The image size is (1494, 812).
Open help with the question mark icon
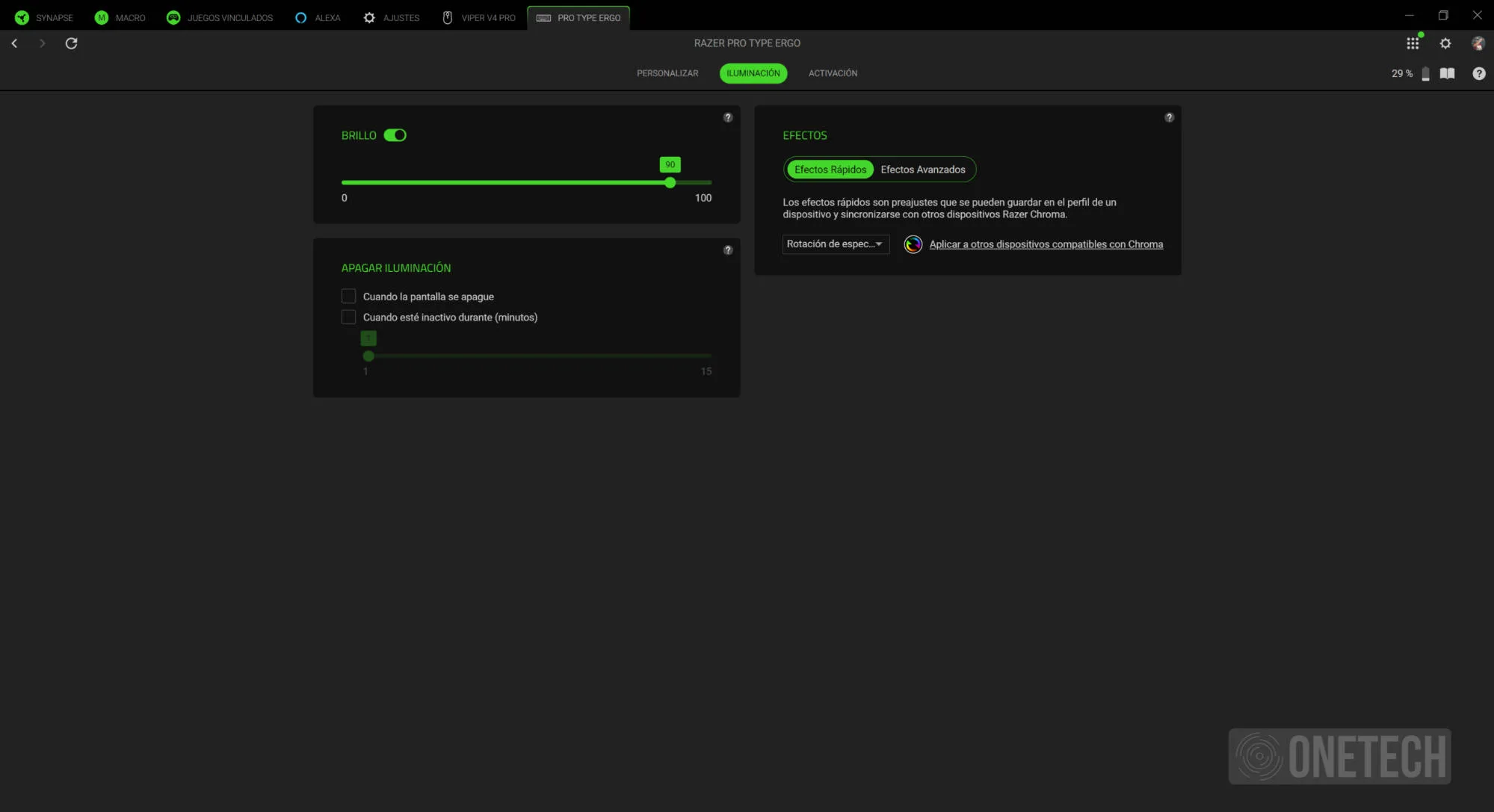1478,73
